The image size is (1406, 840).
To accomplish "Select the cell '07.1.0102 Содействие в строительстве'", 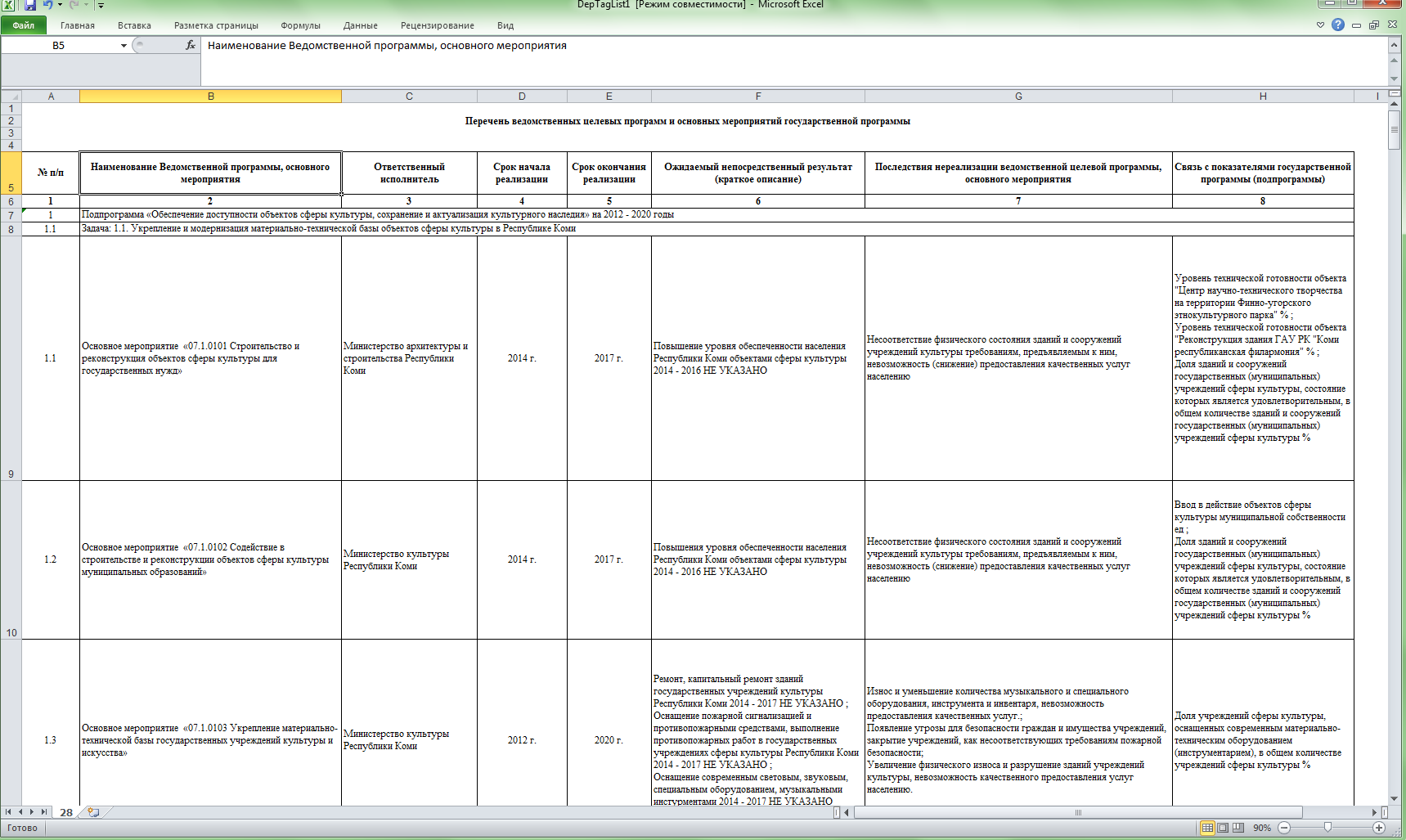I will [210, 559].
